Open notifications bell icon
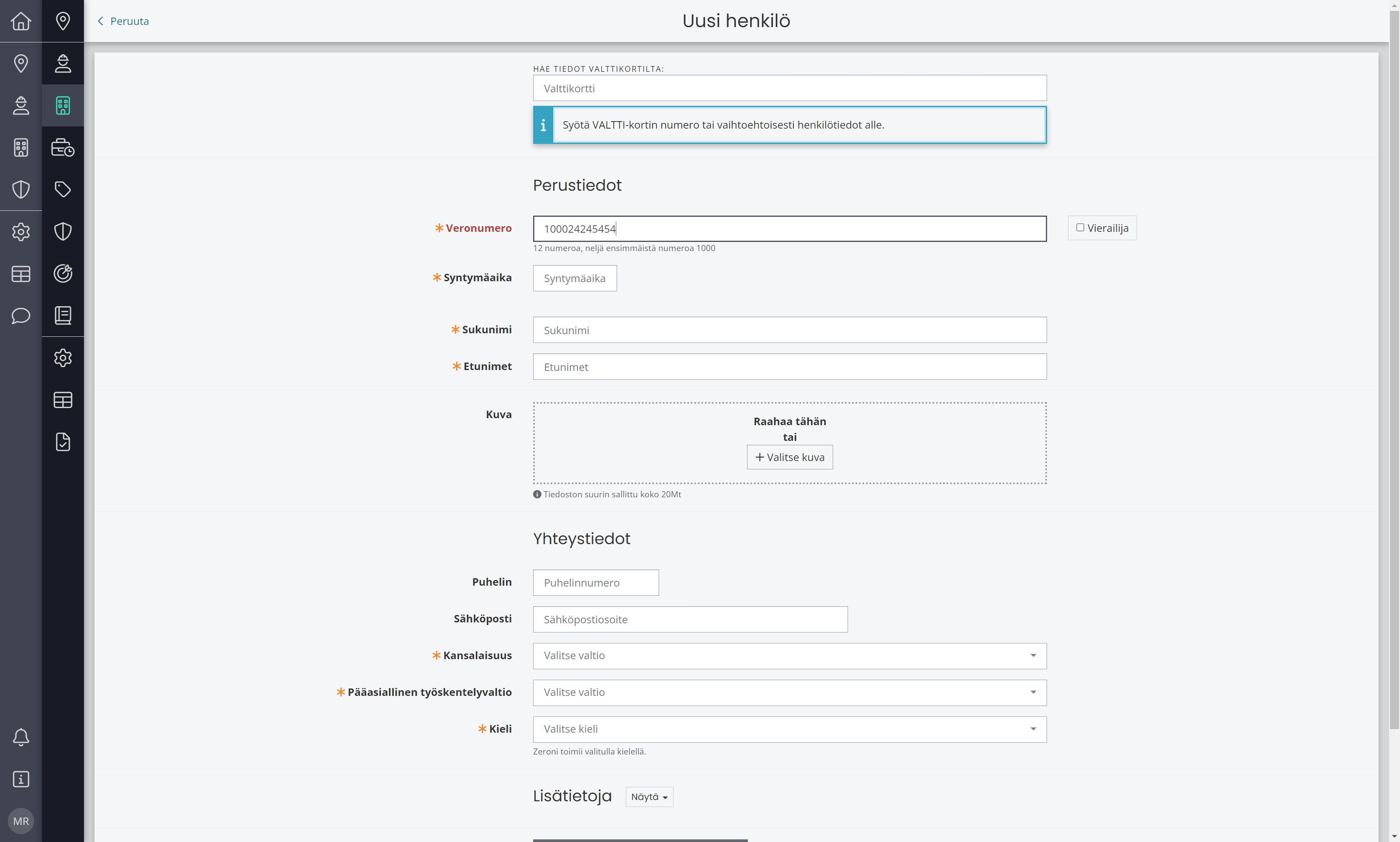The width and height of the screenshot is (1400, 842). pyautogui.click(x=21, y=737)
